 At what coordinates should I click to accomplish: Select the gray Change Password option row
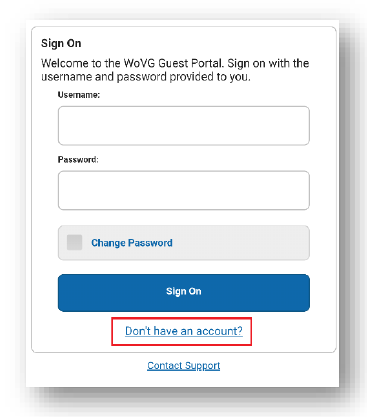click(184, 243)
